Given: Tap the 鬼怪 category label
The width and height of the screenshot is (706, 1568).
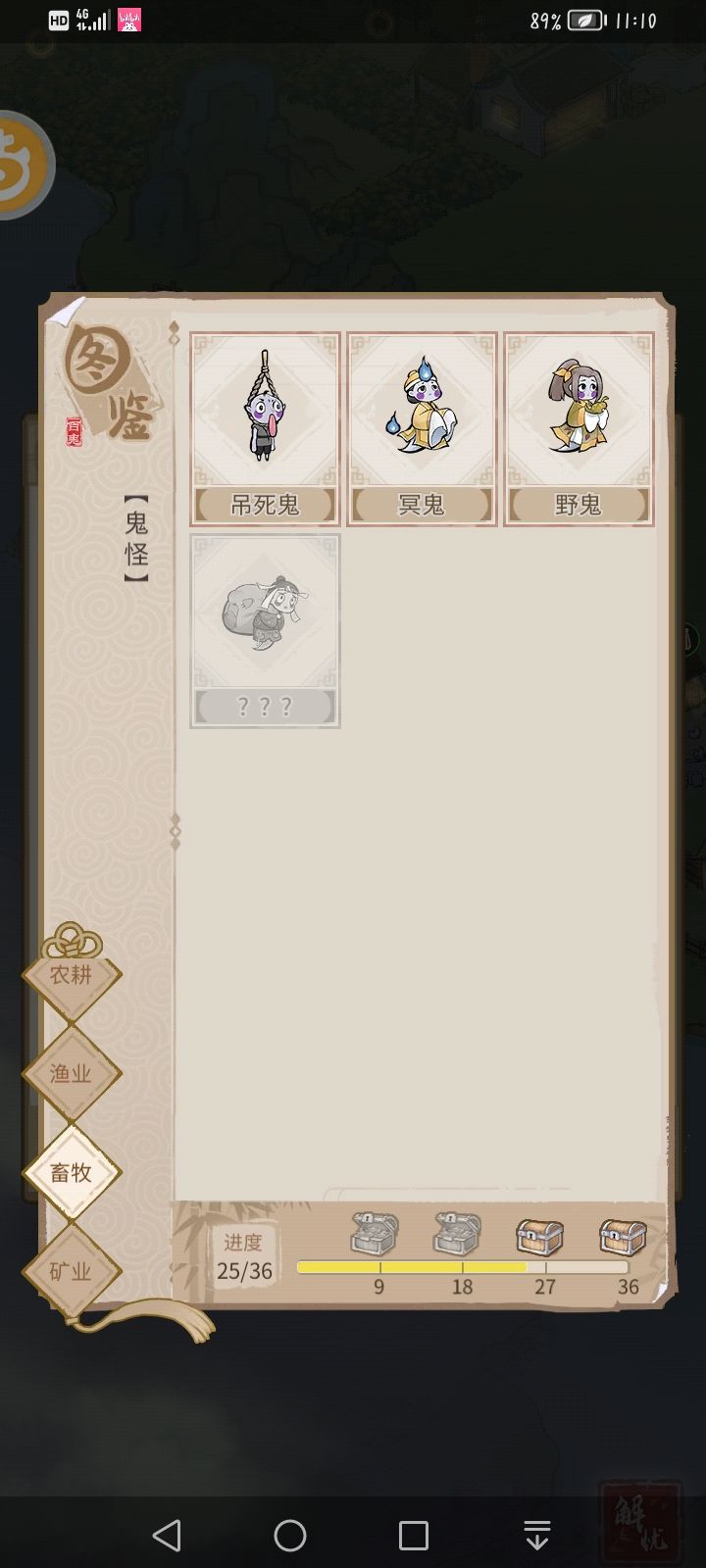Looking at the screenshot, I should click(x=136, y=539).
